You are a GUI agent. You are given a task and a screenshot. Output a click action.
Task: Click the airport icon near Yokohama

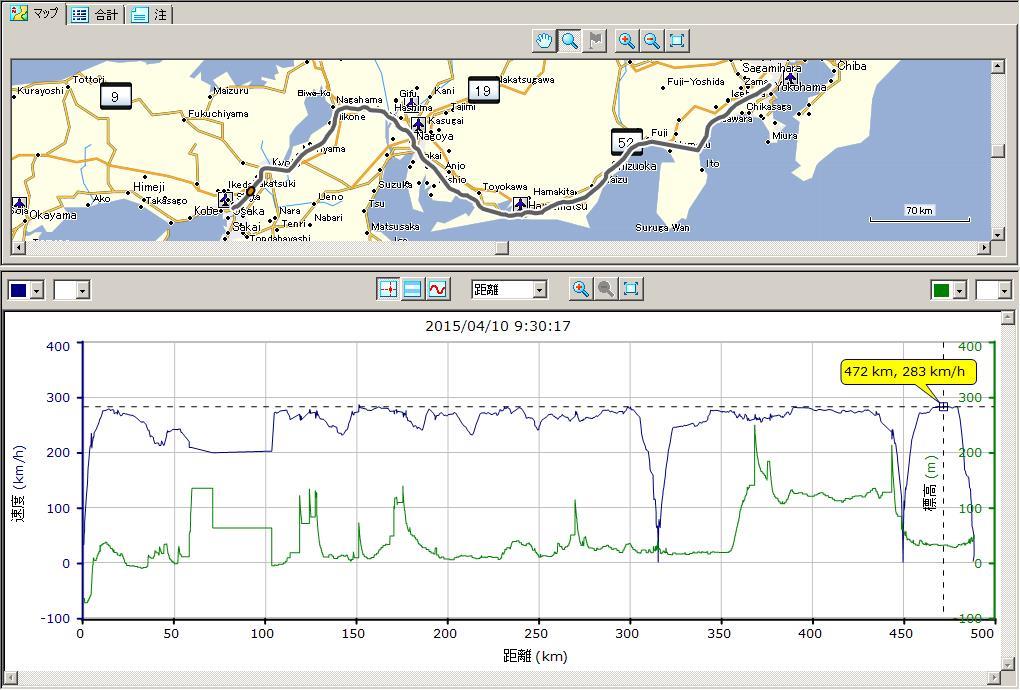(790, 79)
